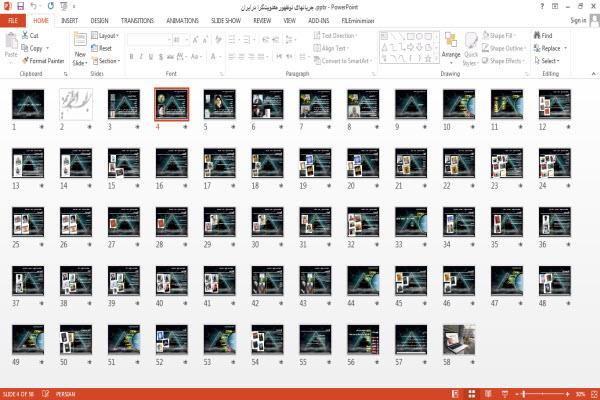Viewport: 600px width, 400px height.
Task: Open PowerPoint Help question mark
Action: (x=542, y=7)
